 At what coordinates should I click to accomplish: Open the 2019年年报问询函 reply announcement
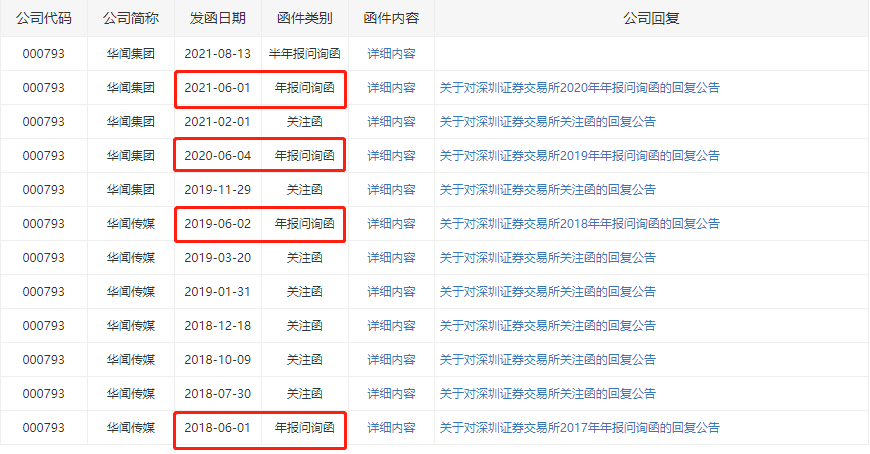pyautogui.click(x=579, y=156)
